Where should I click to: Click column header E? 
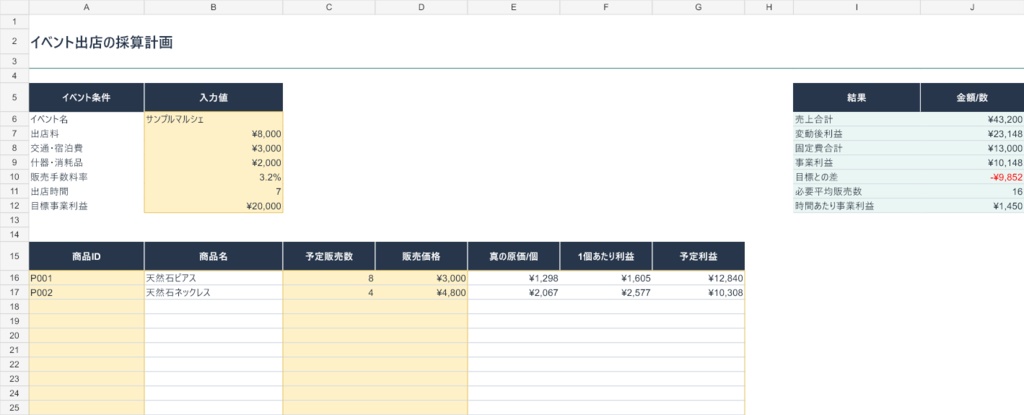click(x=514, y=7)
